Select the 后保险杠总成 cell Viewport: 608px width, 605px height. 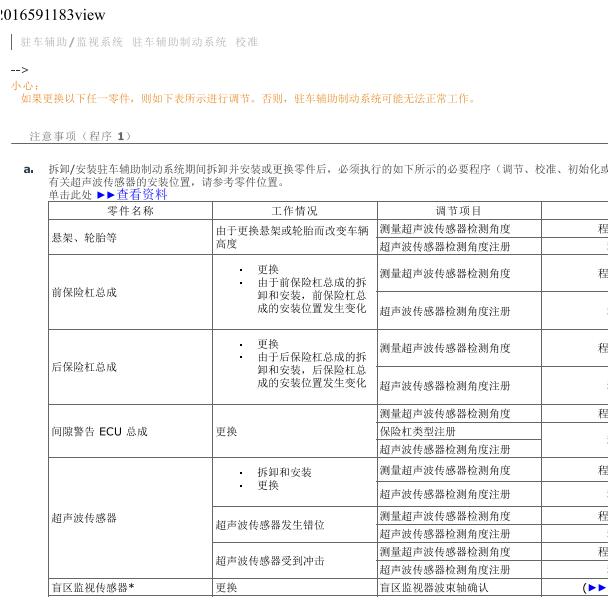click(130, 367)
